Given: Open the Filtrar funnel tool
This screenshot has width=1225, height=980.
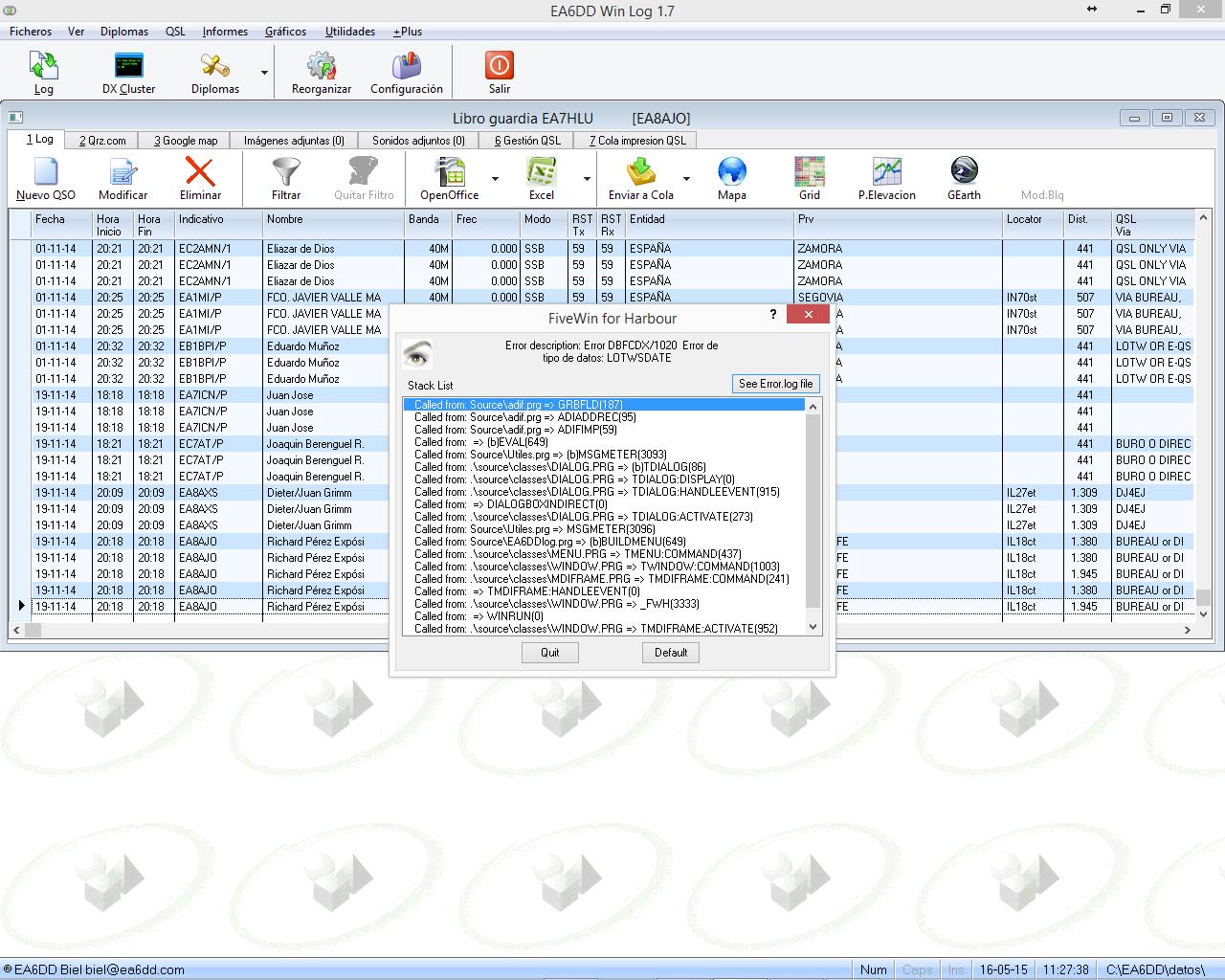Looking at the screenshot, I should pos(285,179).
